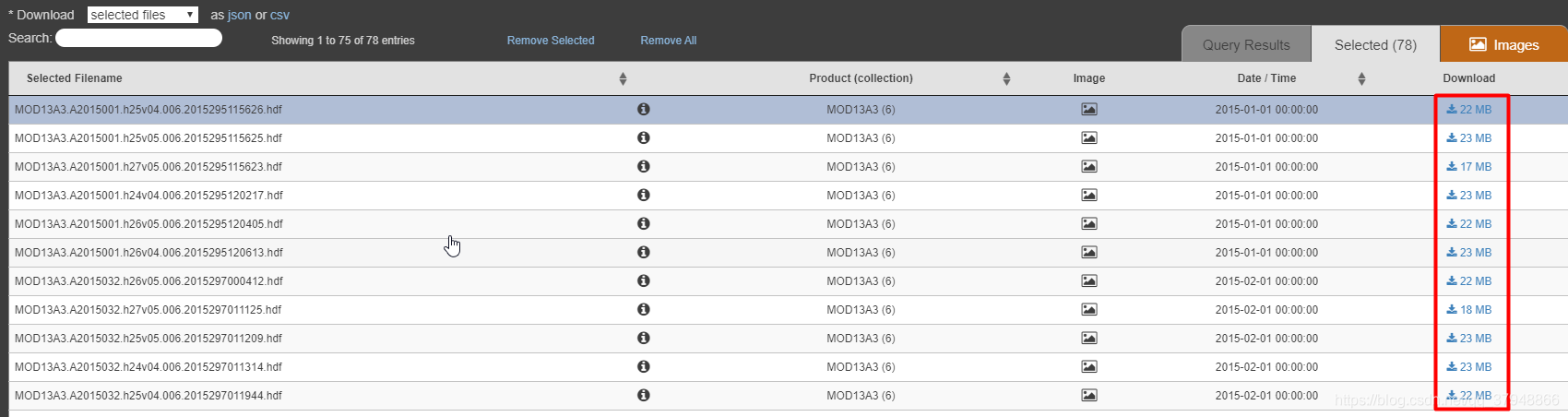Open info icon for h25v04 2015001 file
This screenshot has width=1568, height=417.
644,109
